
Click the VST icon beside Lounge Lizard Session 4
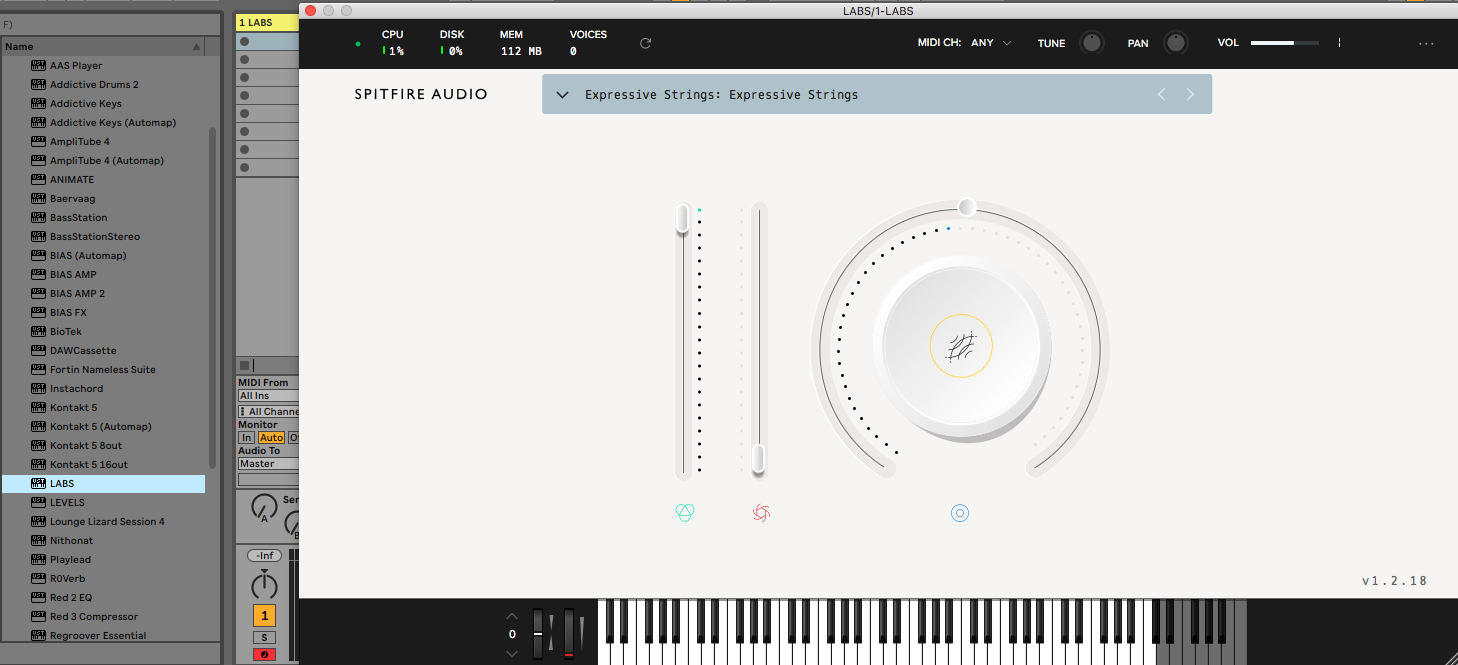38,521
